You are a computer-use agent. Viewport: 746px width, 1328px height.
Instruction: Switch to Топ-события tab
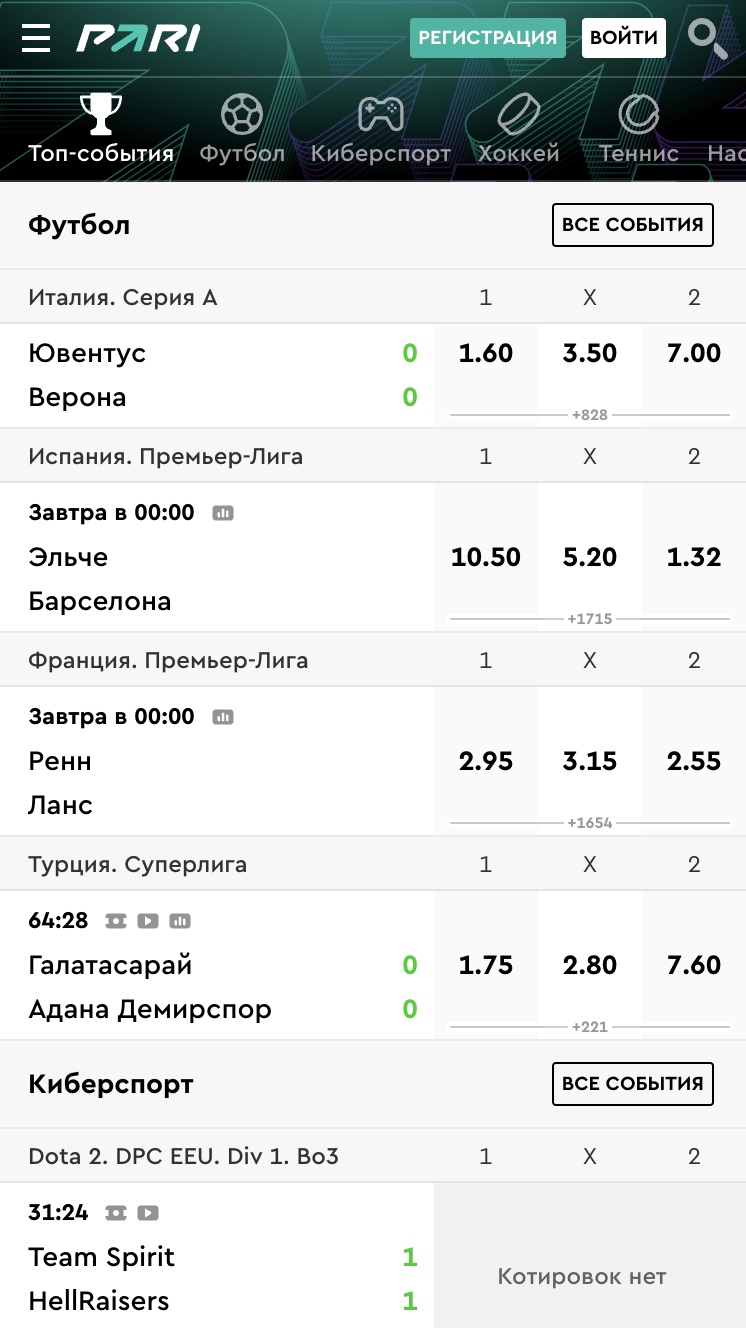[101, 130]
